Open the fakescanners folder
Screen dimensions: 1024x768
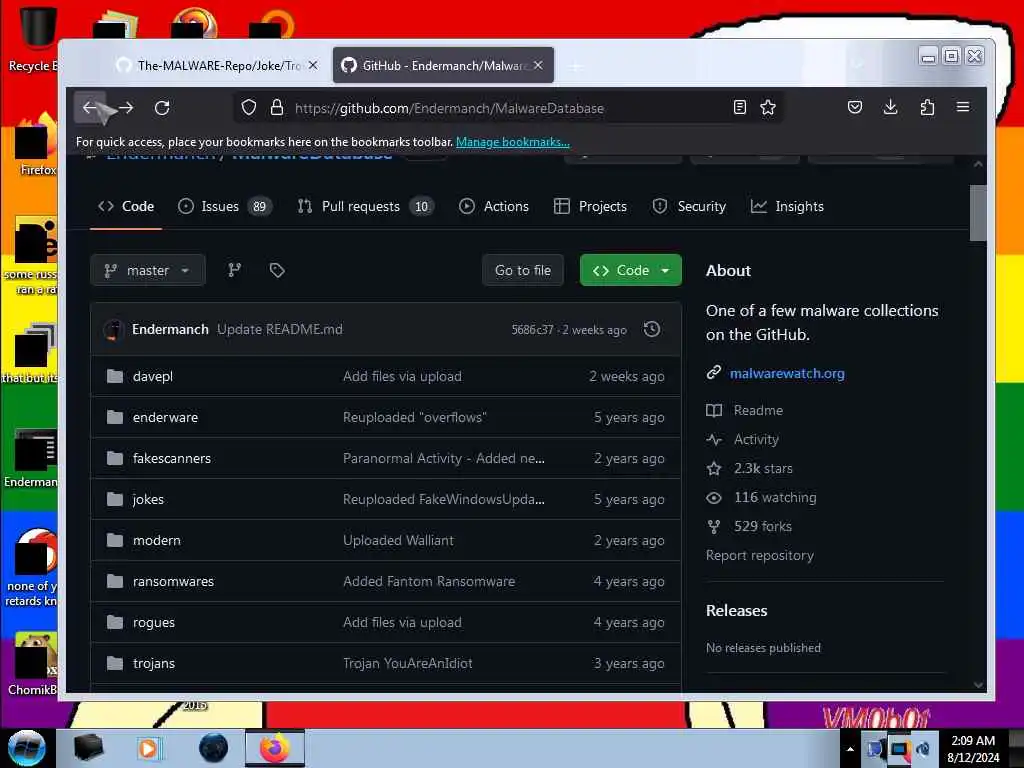(x=172, y=458)
